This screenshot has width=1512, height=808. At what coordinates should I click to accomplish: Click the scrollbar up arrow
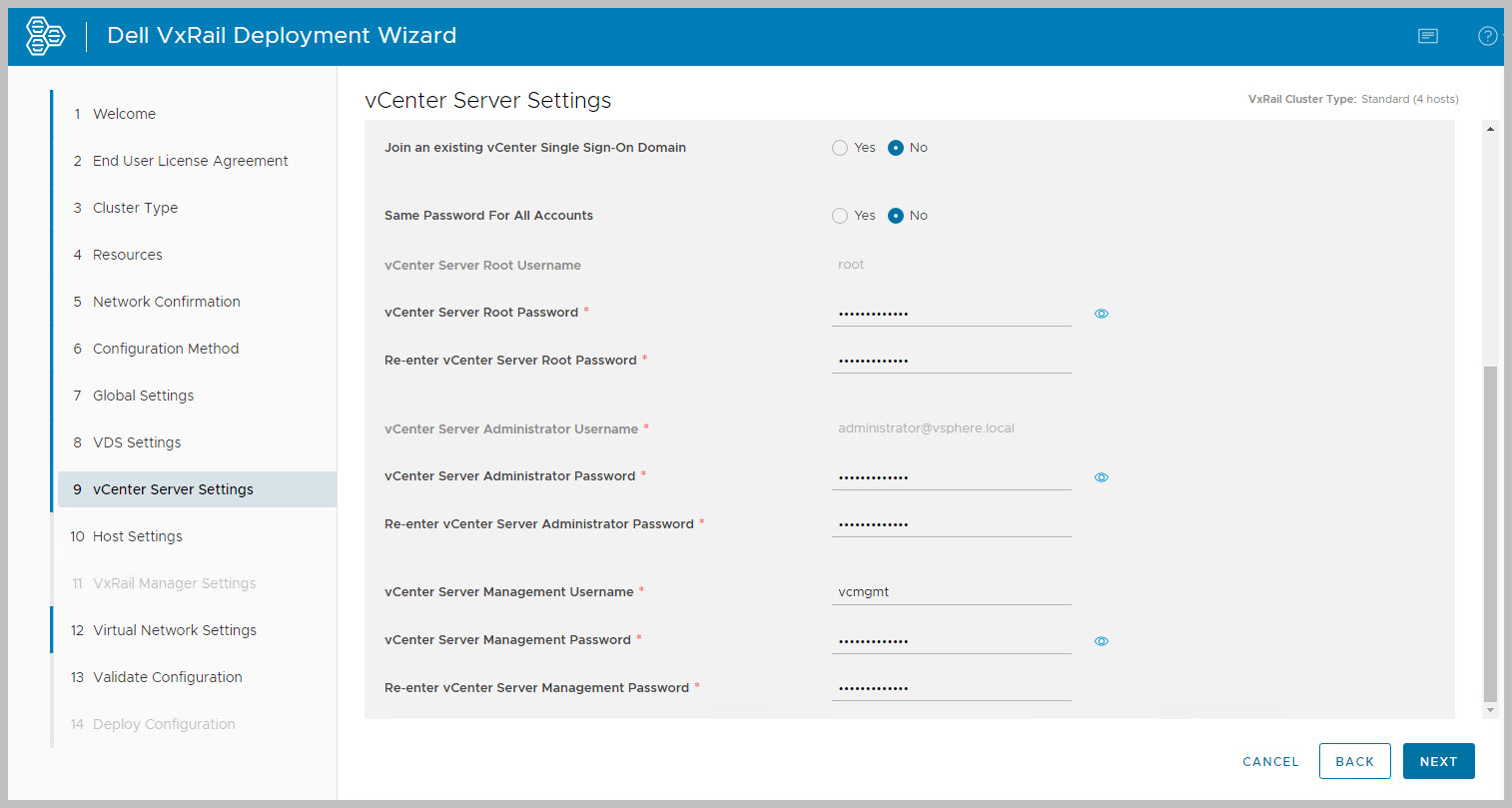point(1490,129)
